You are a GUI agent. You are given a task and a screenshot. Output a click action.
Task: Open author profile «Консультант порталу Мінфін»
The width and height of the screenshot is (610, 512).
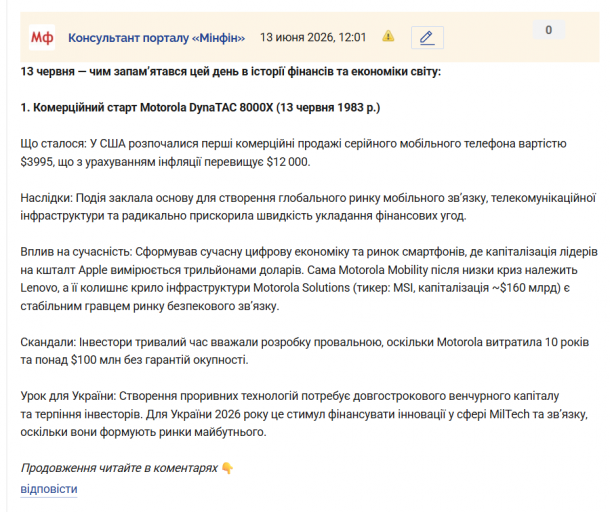pos(156,38)
